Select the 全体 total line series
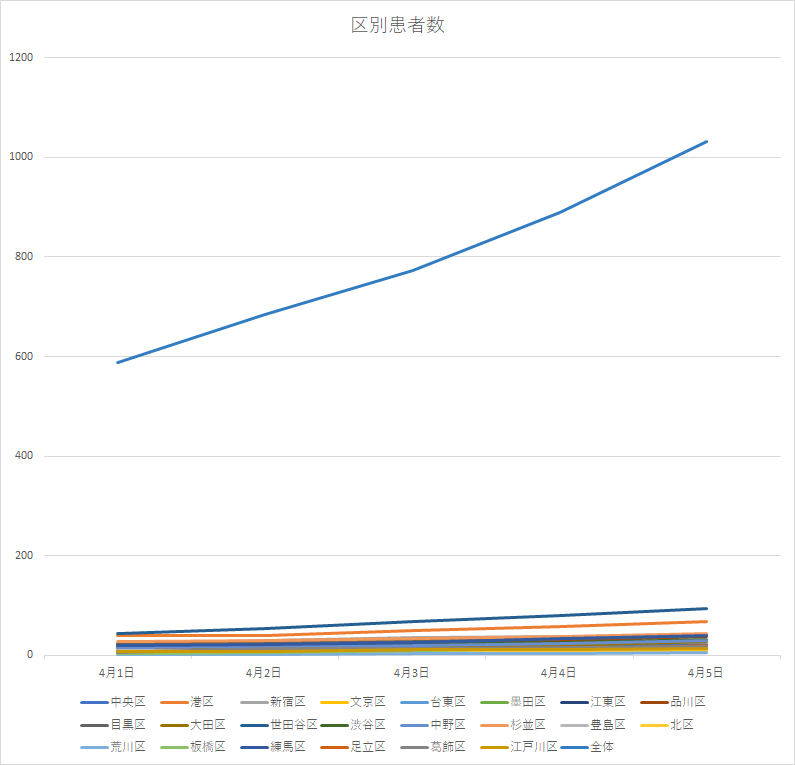Image resolution: width=795 pixels, height=765 pixels. pyautogui.click(x=412, y=270)
